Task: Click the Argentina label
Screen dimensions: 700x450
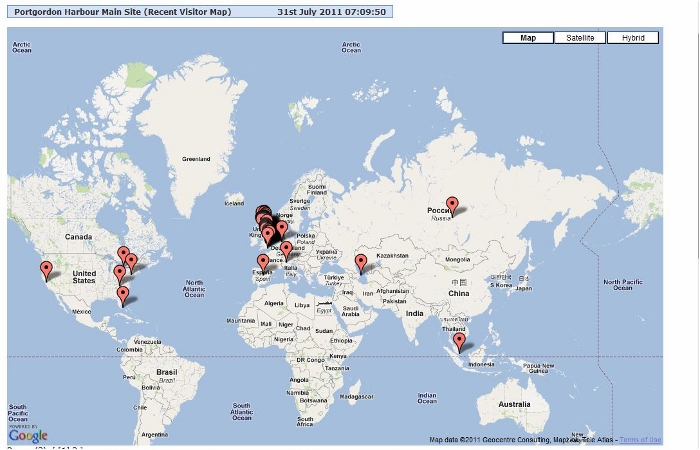Action: coord(154,434)
